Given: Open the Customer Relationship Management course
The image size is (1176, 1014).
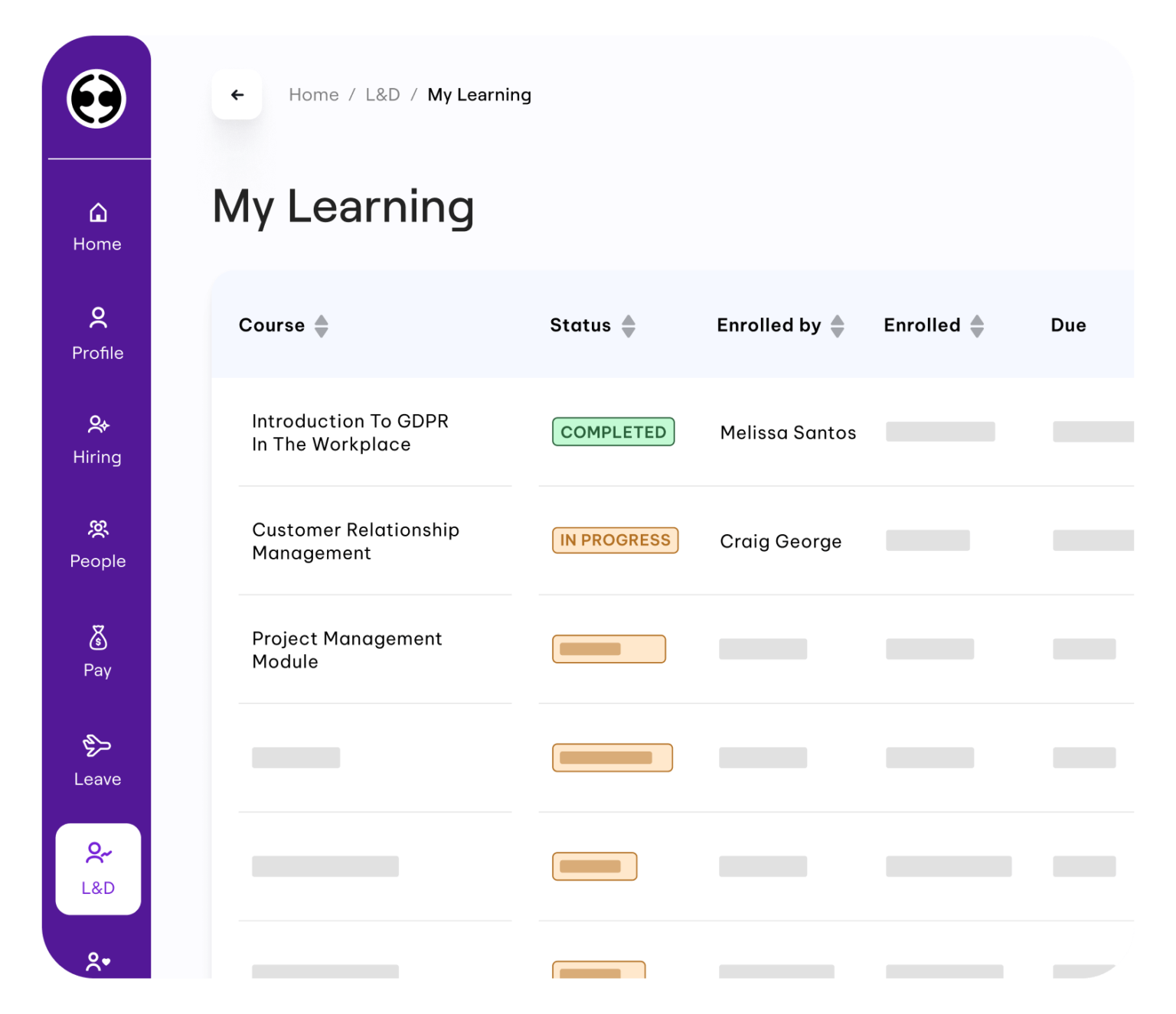Looking at the screenshot, I should (355, 541).
